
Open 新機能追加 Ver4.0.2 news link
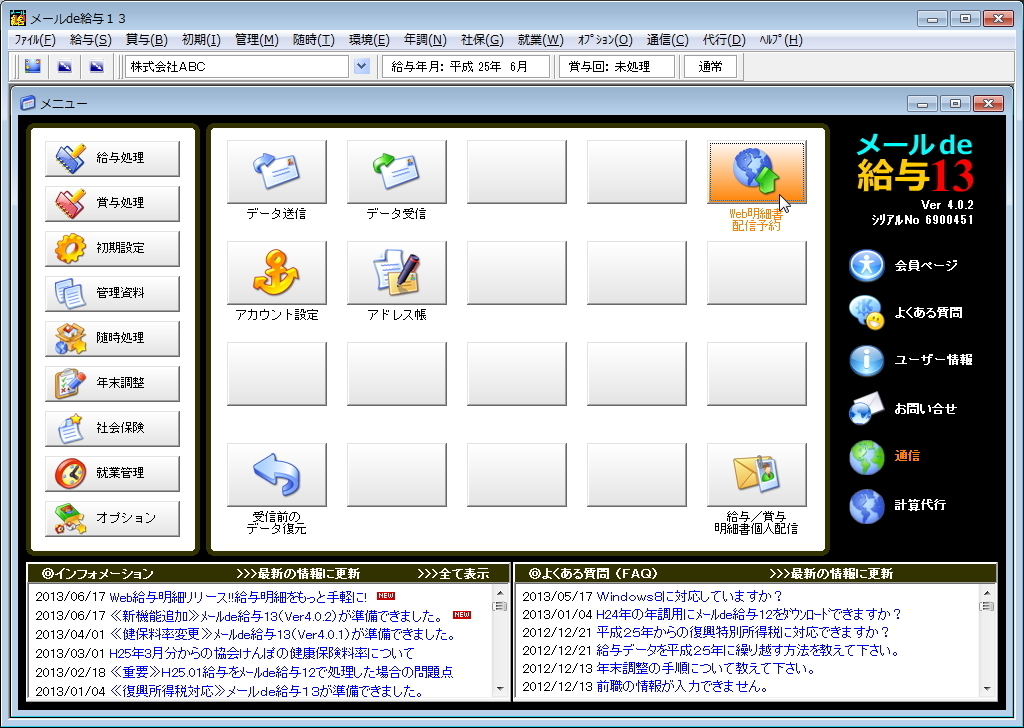(x=276, y=616)
